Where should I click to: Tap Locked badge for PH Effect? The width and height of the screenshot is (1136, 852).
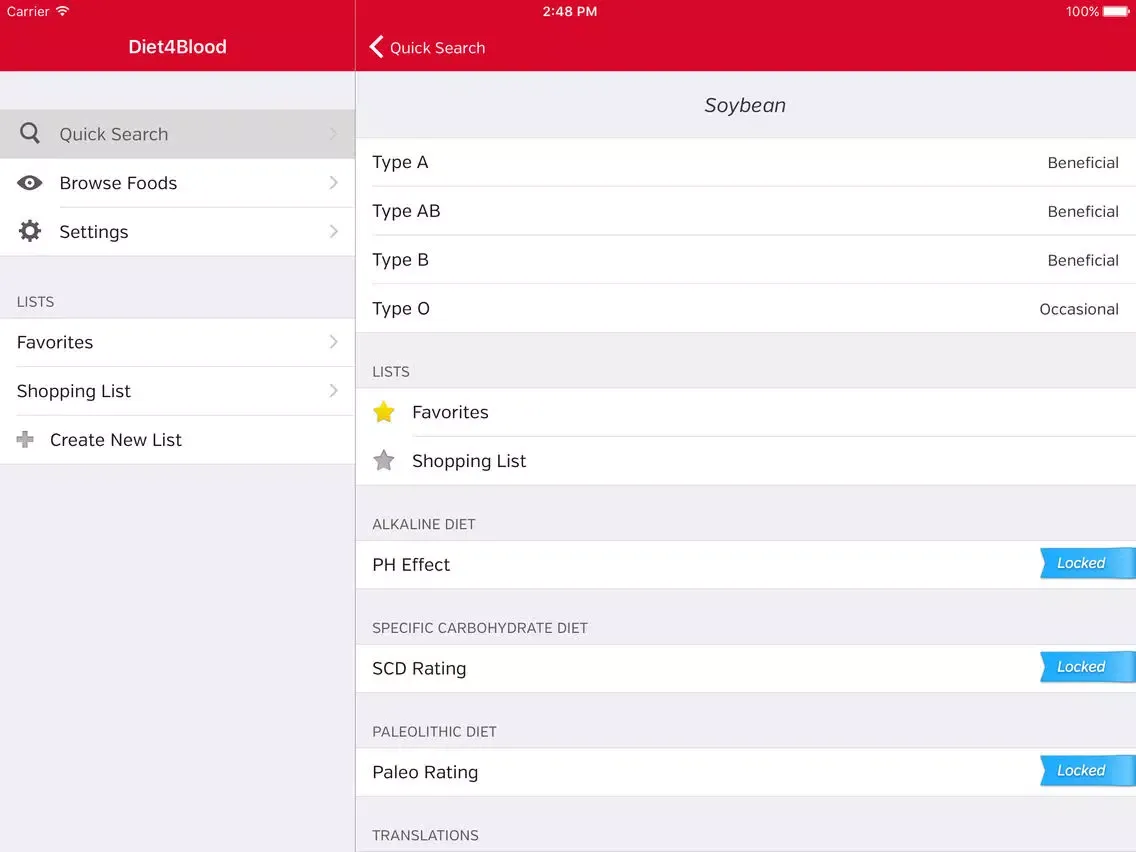(1087, 563)
